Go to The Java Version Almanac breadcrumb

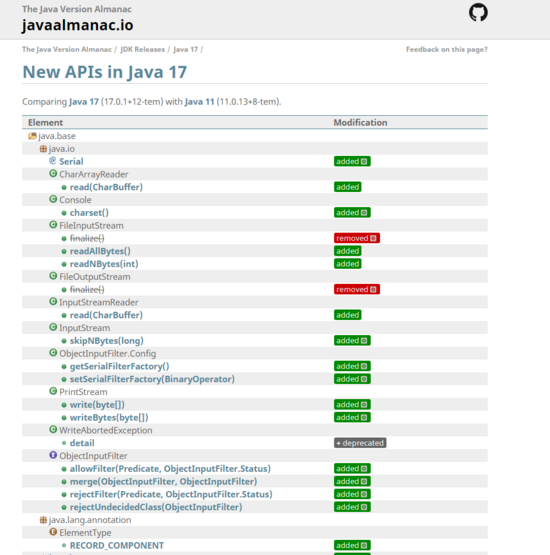click(x=67, y=49)
